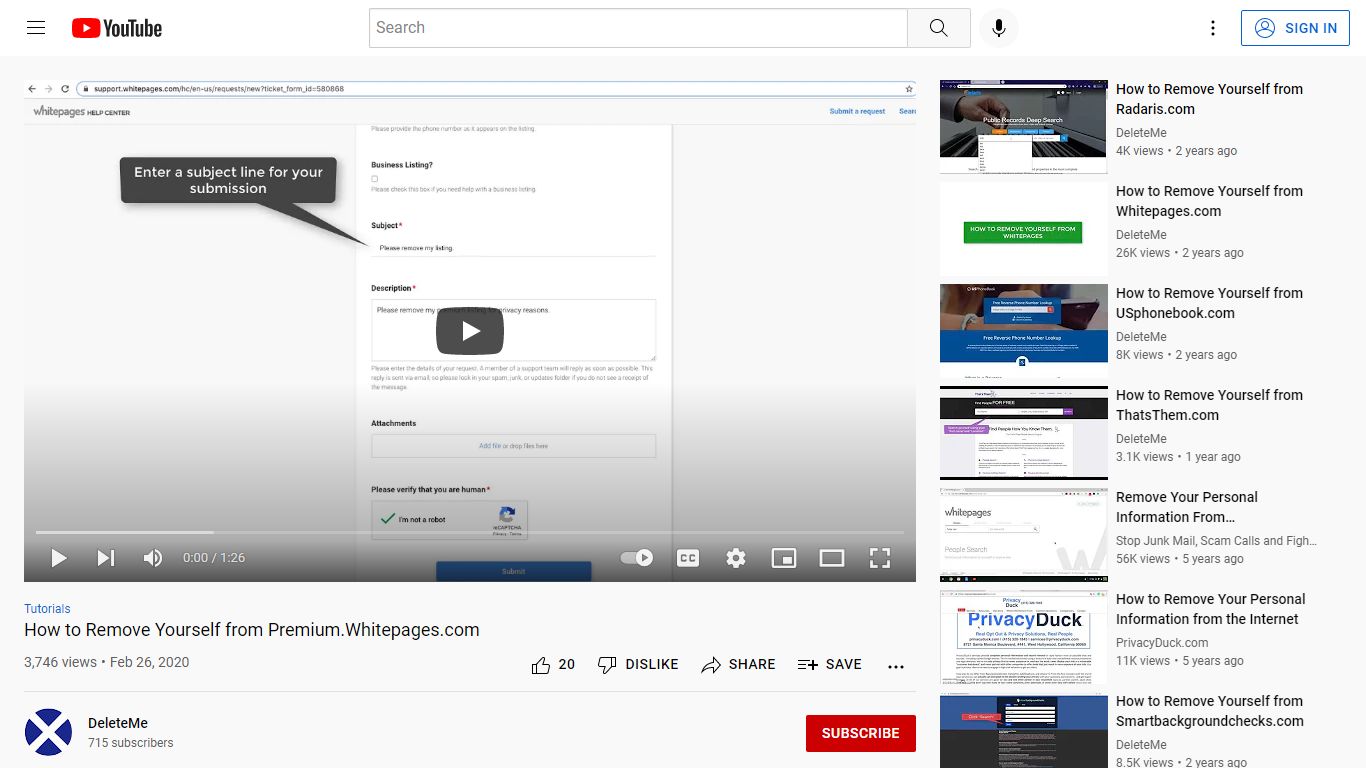The width and height of the screenshot is (1366, 768).
Task: Open the hamburger guide menu
Action: (36, 28)
